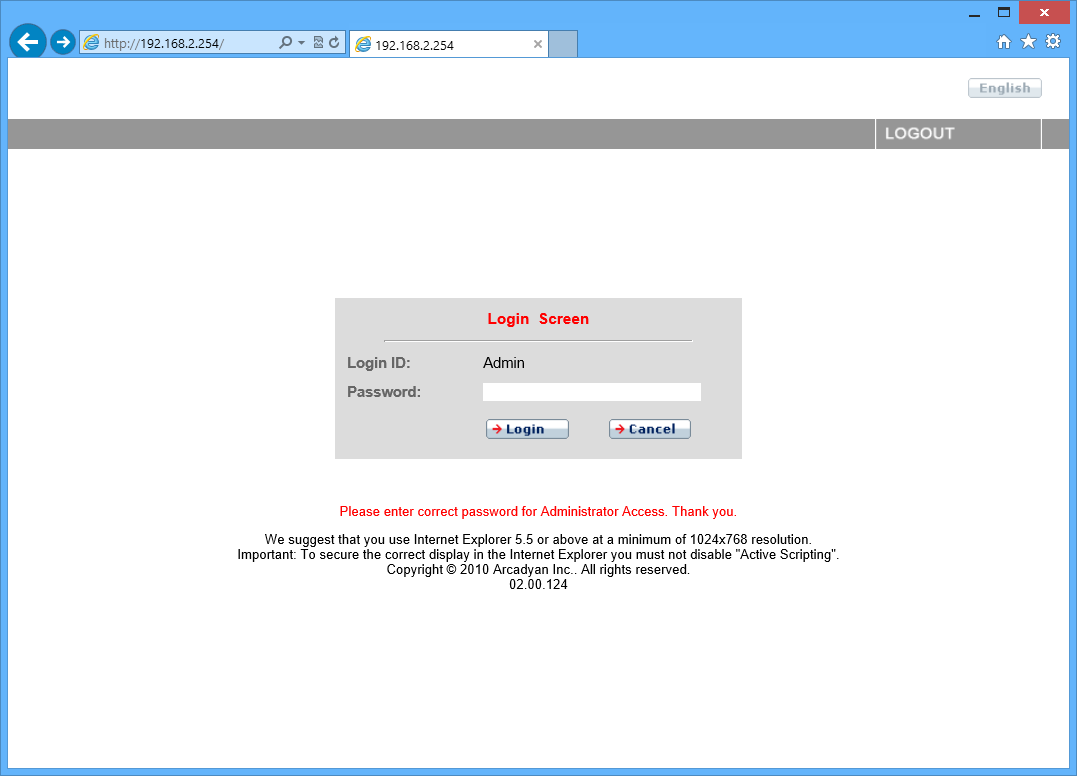
Task: Choose the English language button
Action: click(x=1005, y=88)
